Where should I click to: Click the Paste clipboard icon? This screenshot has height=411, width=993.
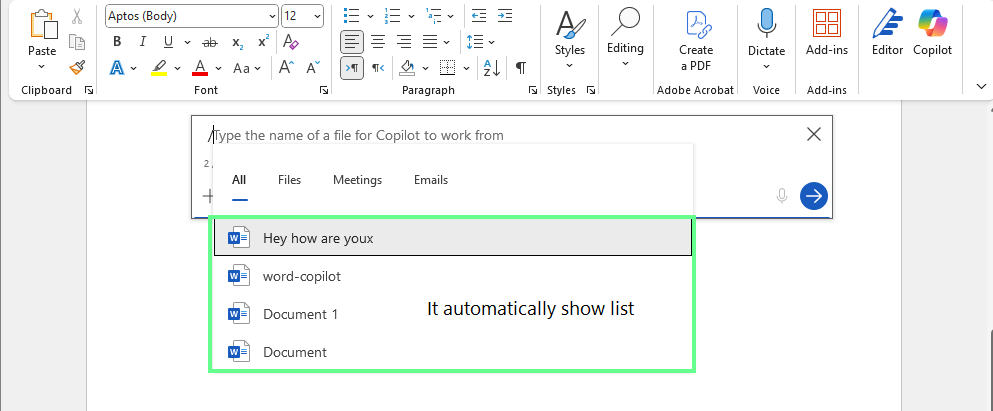click(42, 24)
